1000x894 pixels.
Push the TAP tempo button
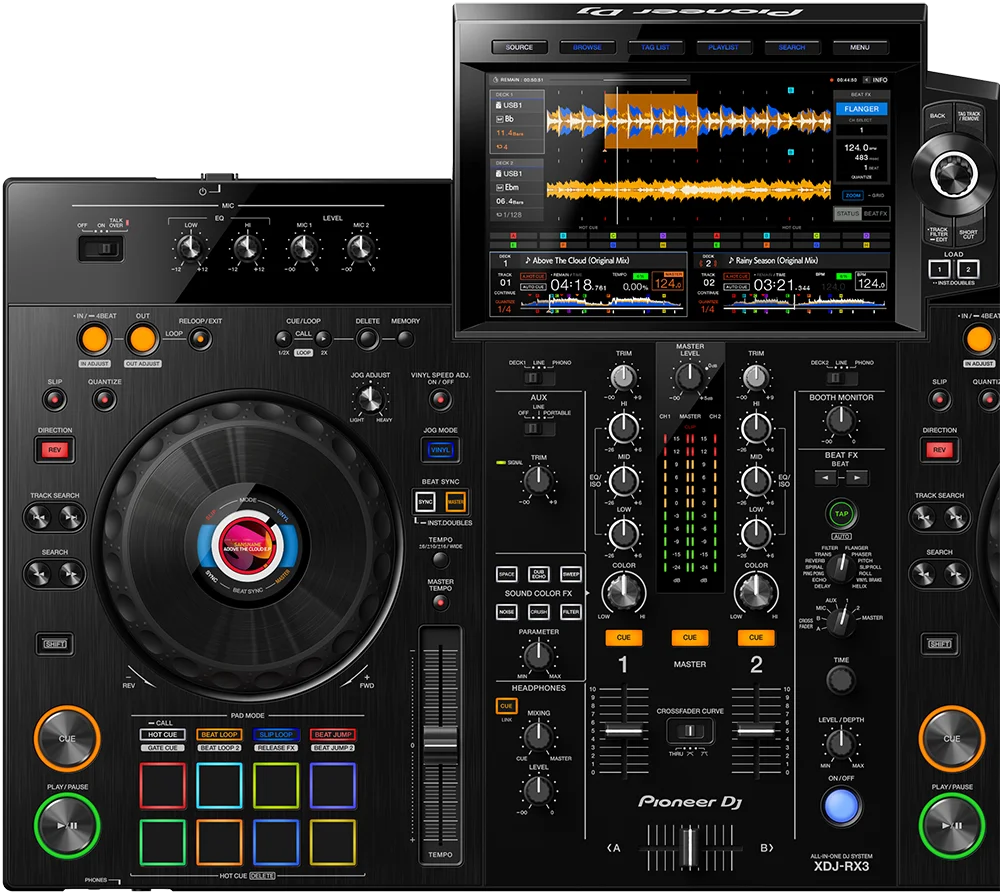click(x=842, y=513)
